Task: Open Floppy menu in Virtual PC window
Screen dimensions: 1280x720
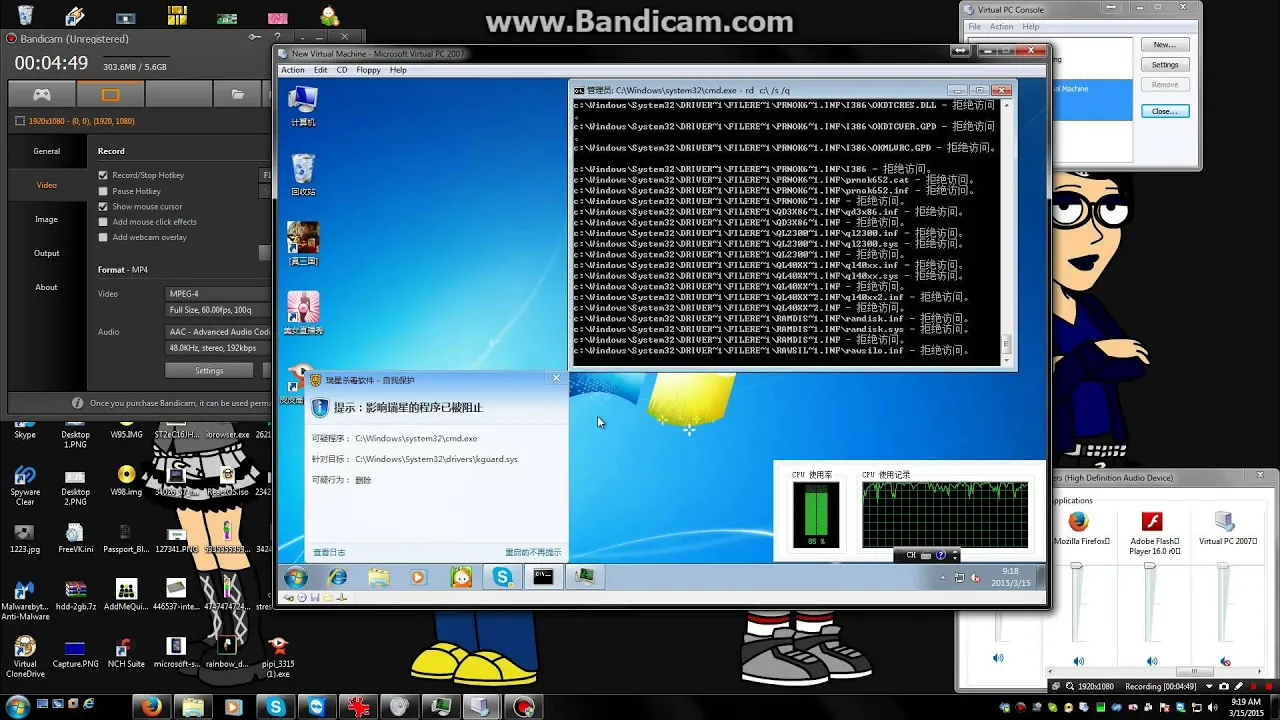Action: (x=368, y=70)
